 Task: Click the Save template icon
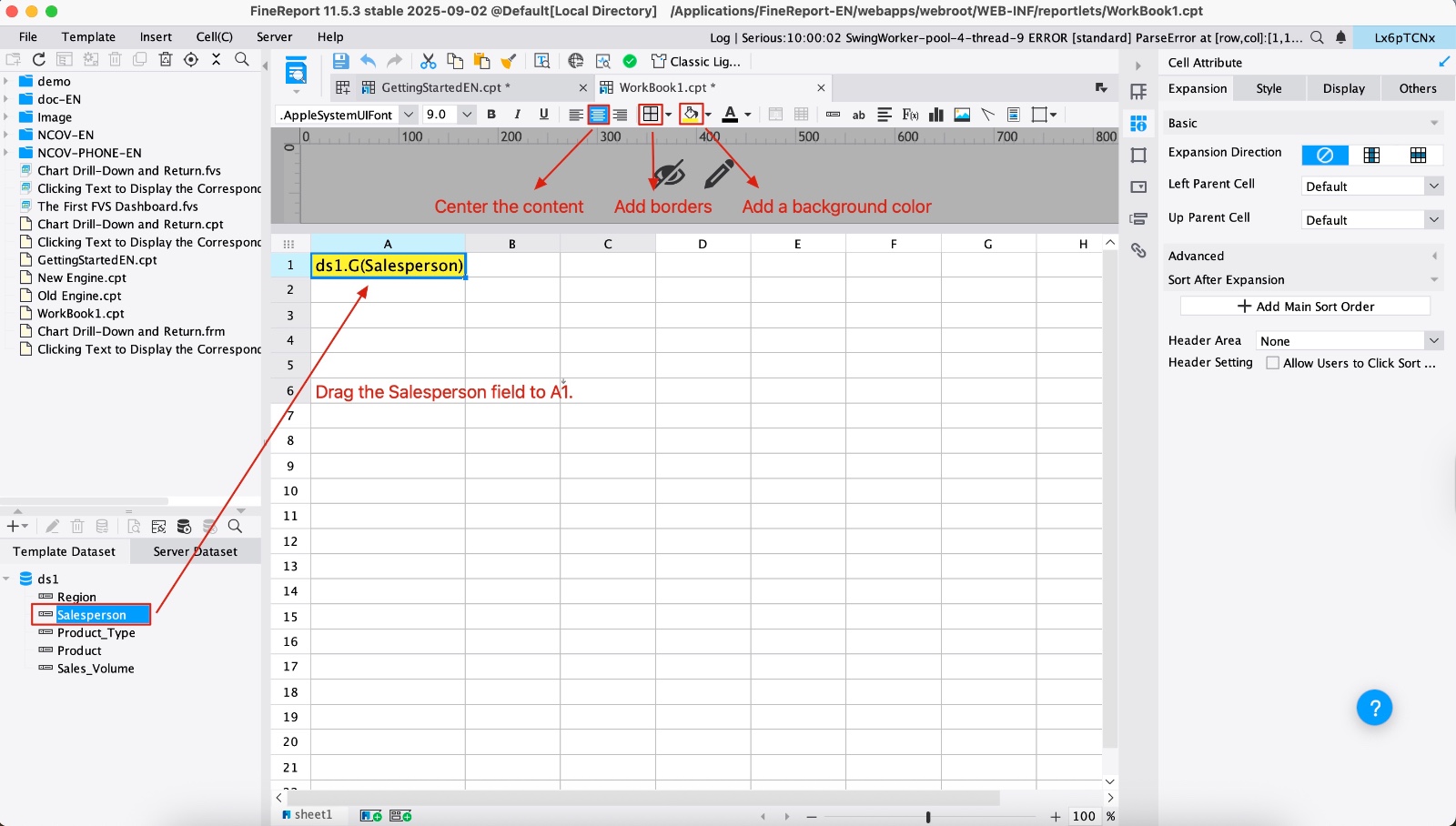pos(341,61)
